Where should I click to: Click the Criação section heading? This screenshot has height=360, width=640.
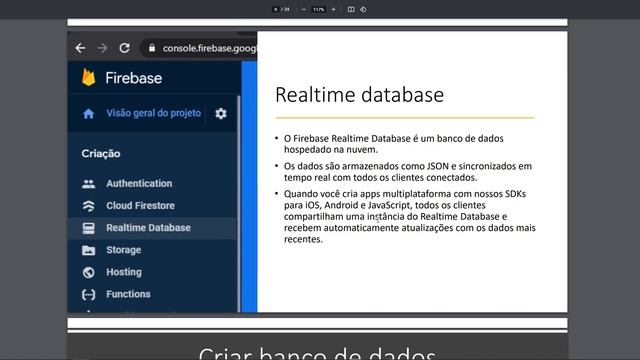pyautogui.click(x=101, y=153)
